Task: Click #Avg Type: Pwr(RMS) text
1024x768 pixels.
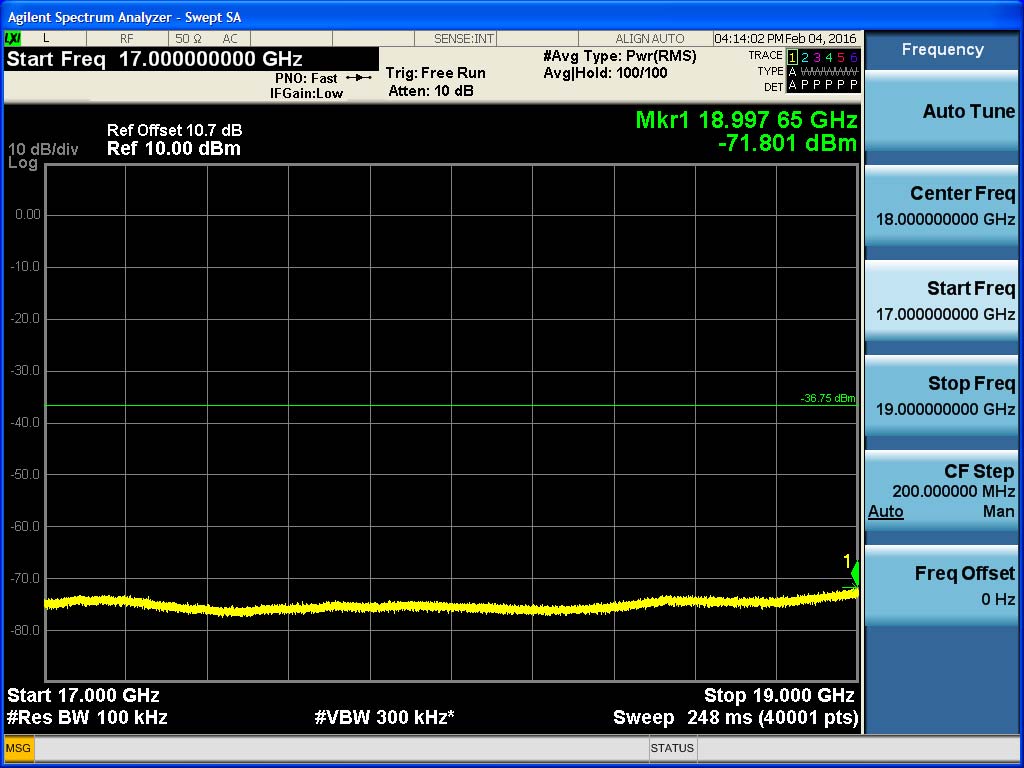Action: click(620, 57)
